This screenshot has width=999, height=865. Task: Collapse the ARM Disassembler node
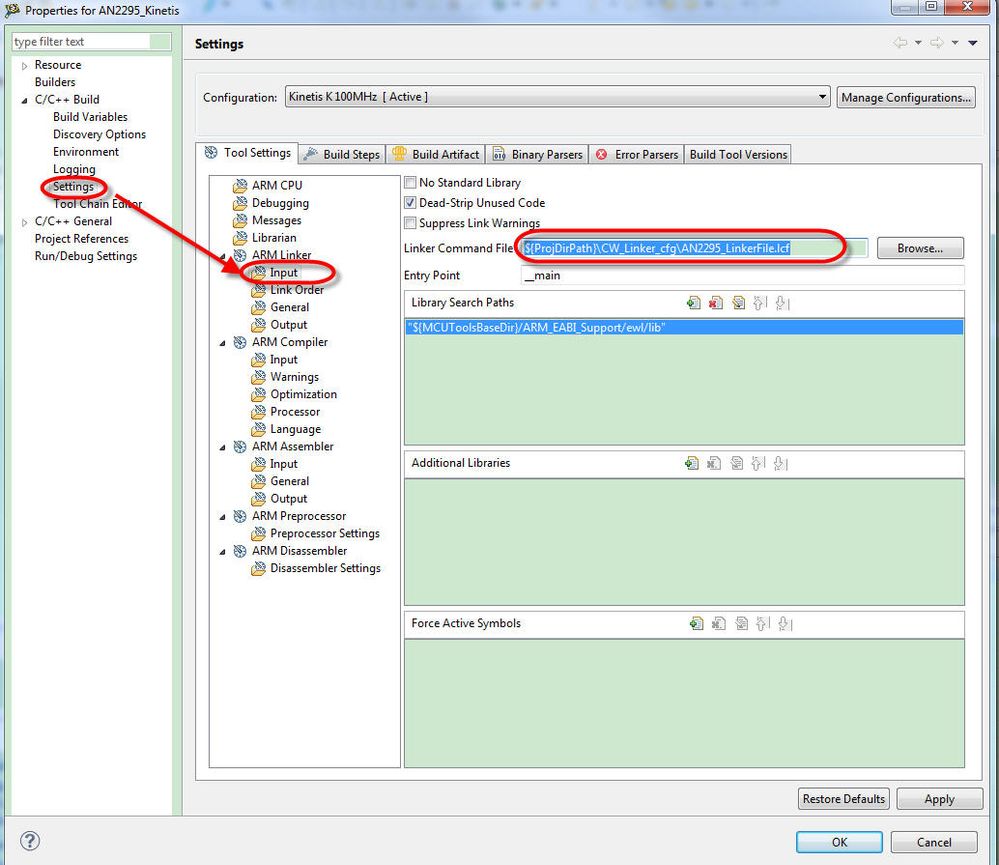tap(222, 552)
